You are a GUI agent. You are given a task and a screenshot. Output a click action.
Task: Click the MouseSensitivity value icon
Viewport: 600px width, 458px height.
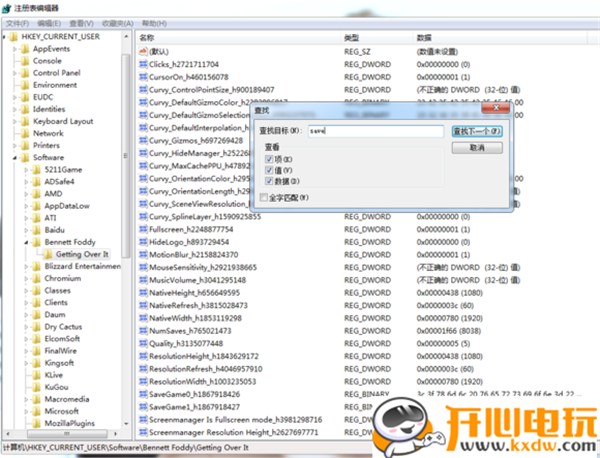[x=143, y=267]
